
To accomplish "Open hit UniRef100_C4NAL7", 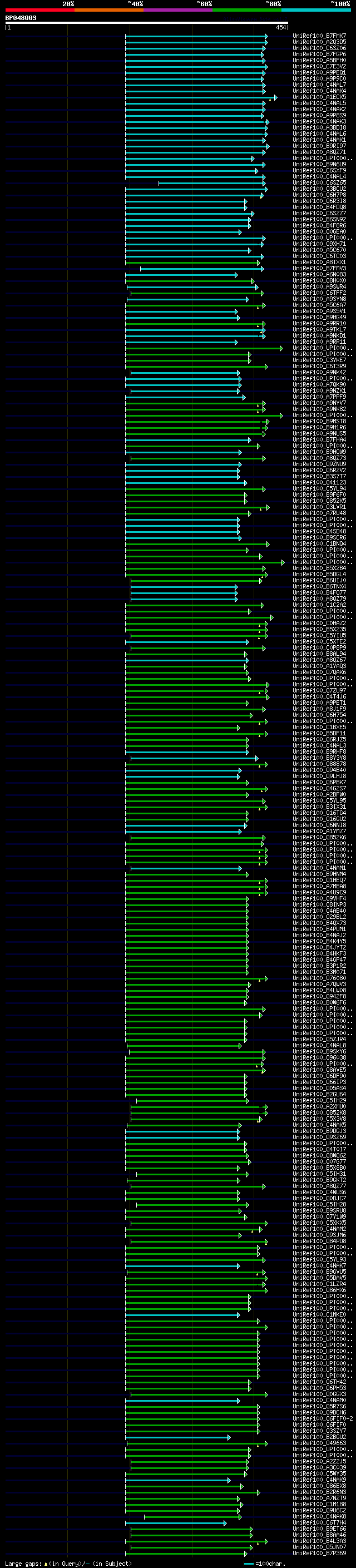I will [x=319, y=85].
